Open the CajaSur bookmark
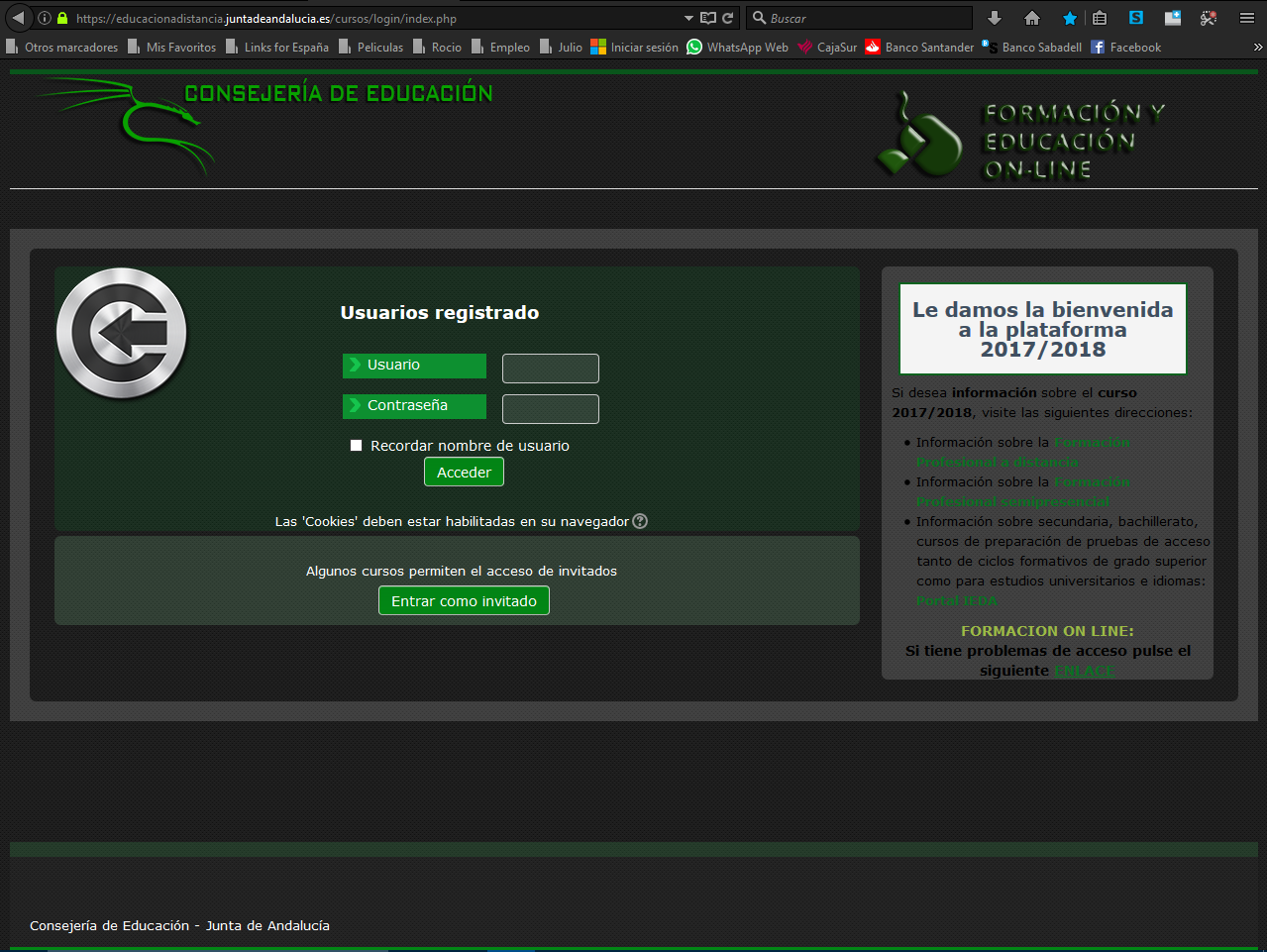The width and height of the screenshot is (1267, 952). [x=828, y=47]
